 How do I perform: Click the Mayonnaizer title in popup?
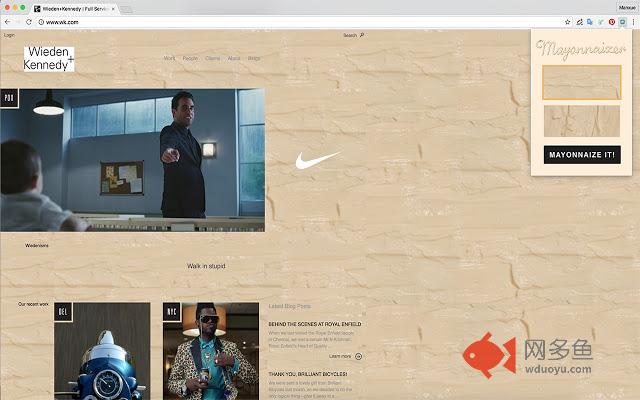(581, 49)
